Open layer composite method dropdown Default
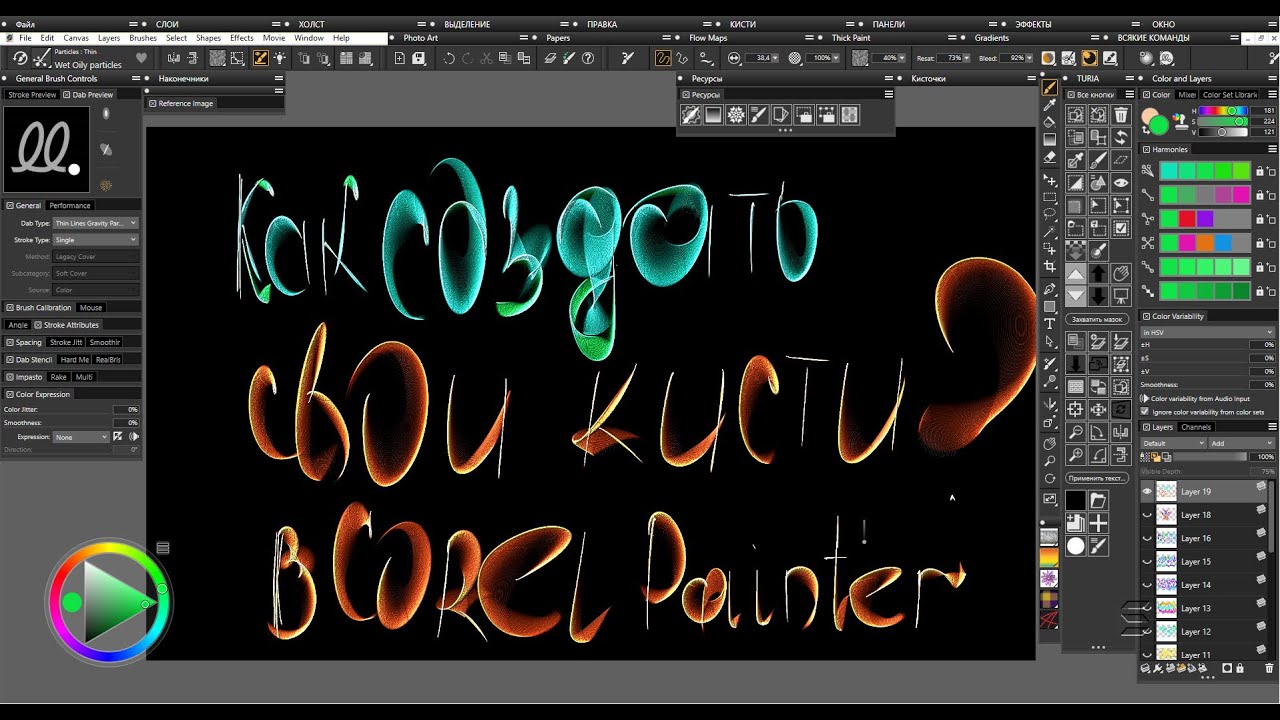Screen dimensions: 1280x720 click(1173, 443)
